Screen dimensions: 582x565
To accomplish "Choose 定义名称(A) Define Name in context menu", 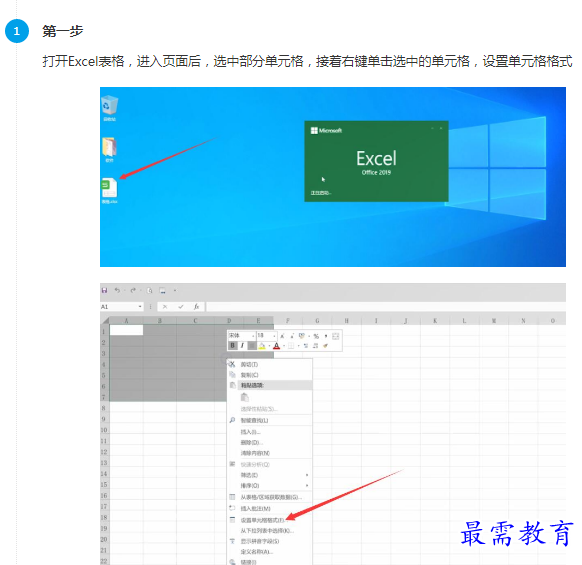I will (x=270, y=552).
